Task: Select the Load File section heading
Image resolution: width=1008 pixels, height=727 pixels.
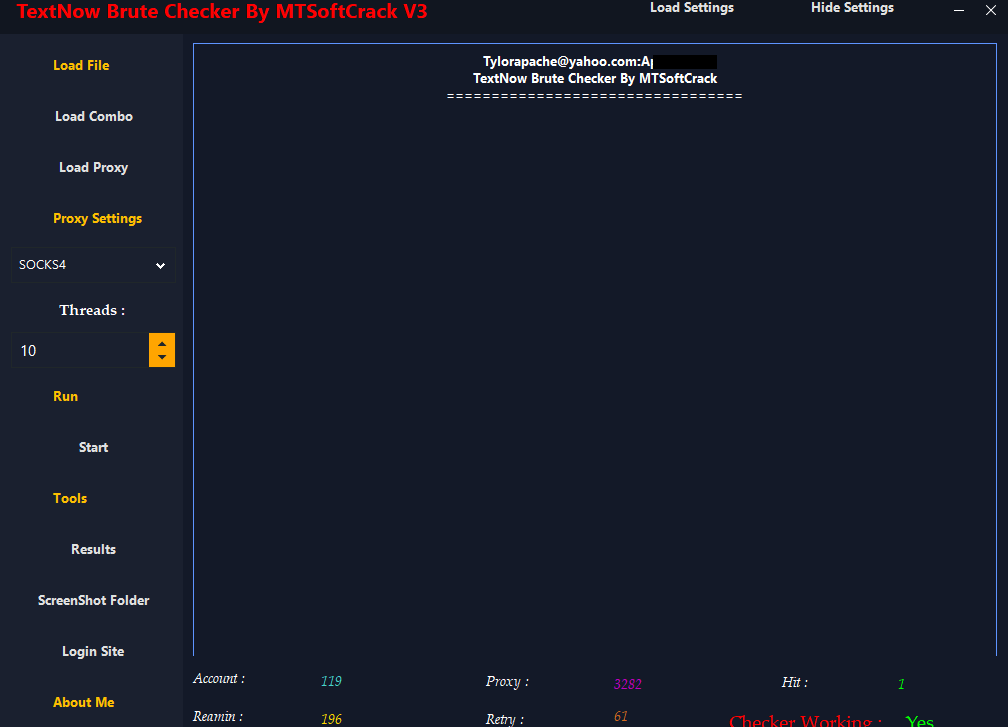Action: click(81, 66)
